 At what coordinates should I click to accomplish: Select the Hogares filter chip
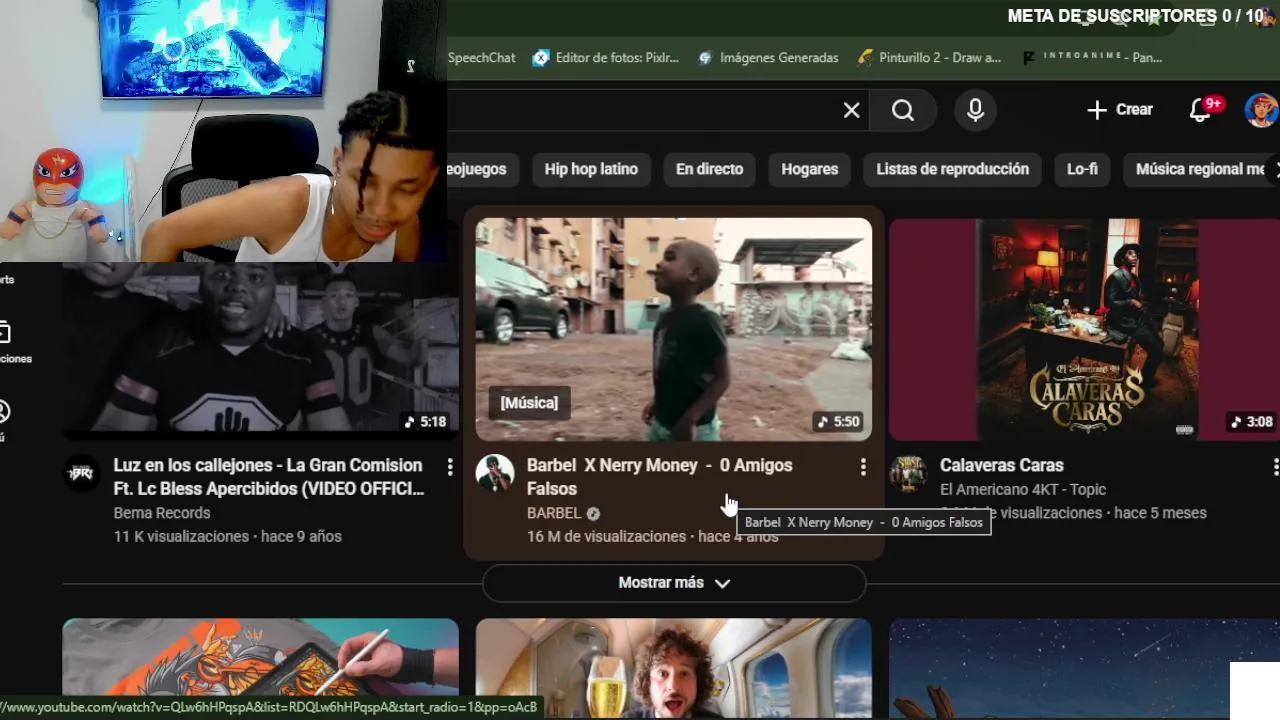[x=809, y=169]
